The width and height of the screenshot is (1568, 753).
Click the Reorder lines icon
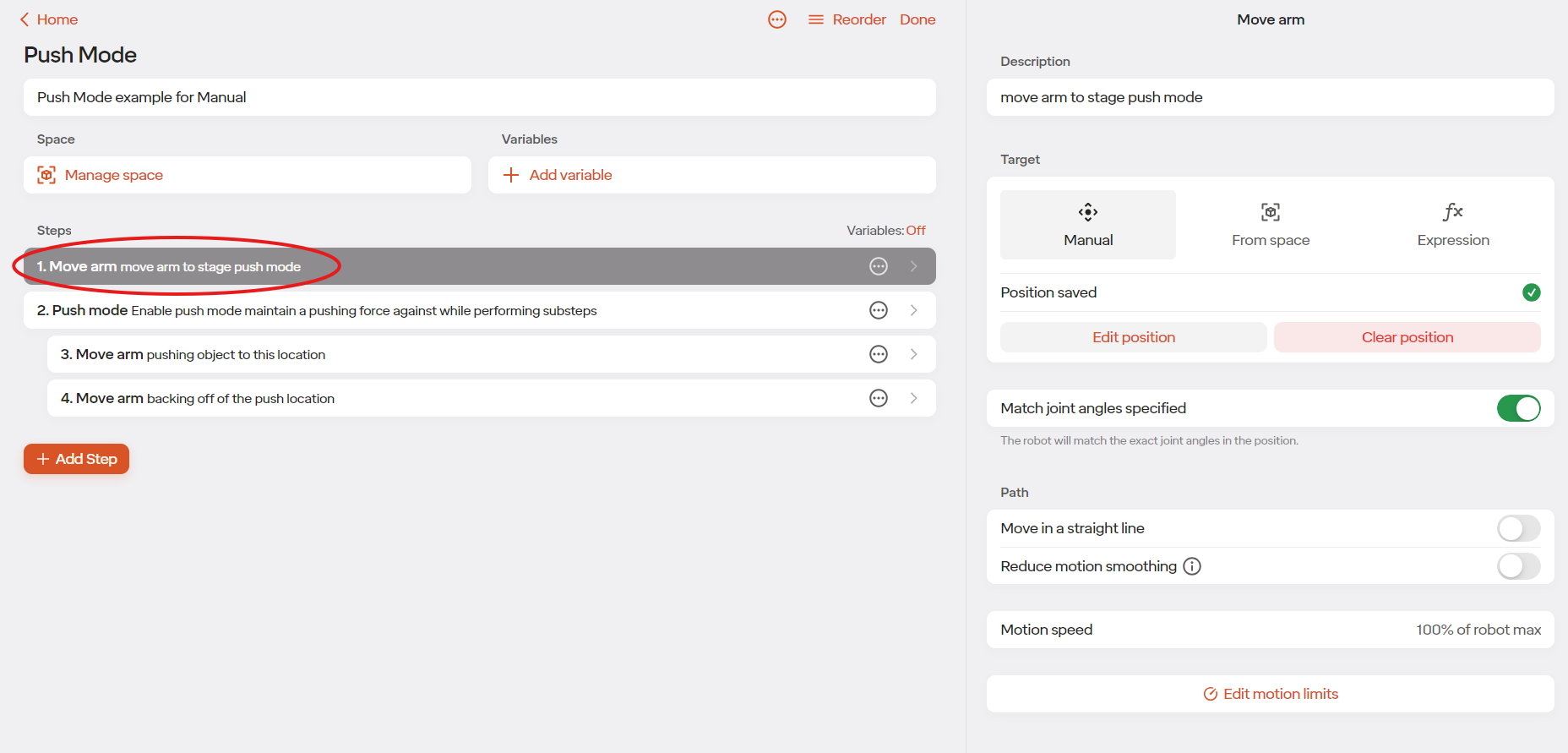pyautogui.click(x=815, y=19)
